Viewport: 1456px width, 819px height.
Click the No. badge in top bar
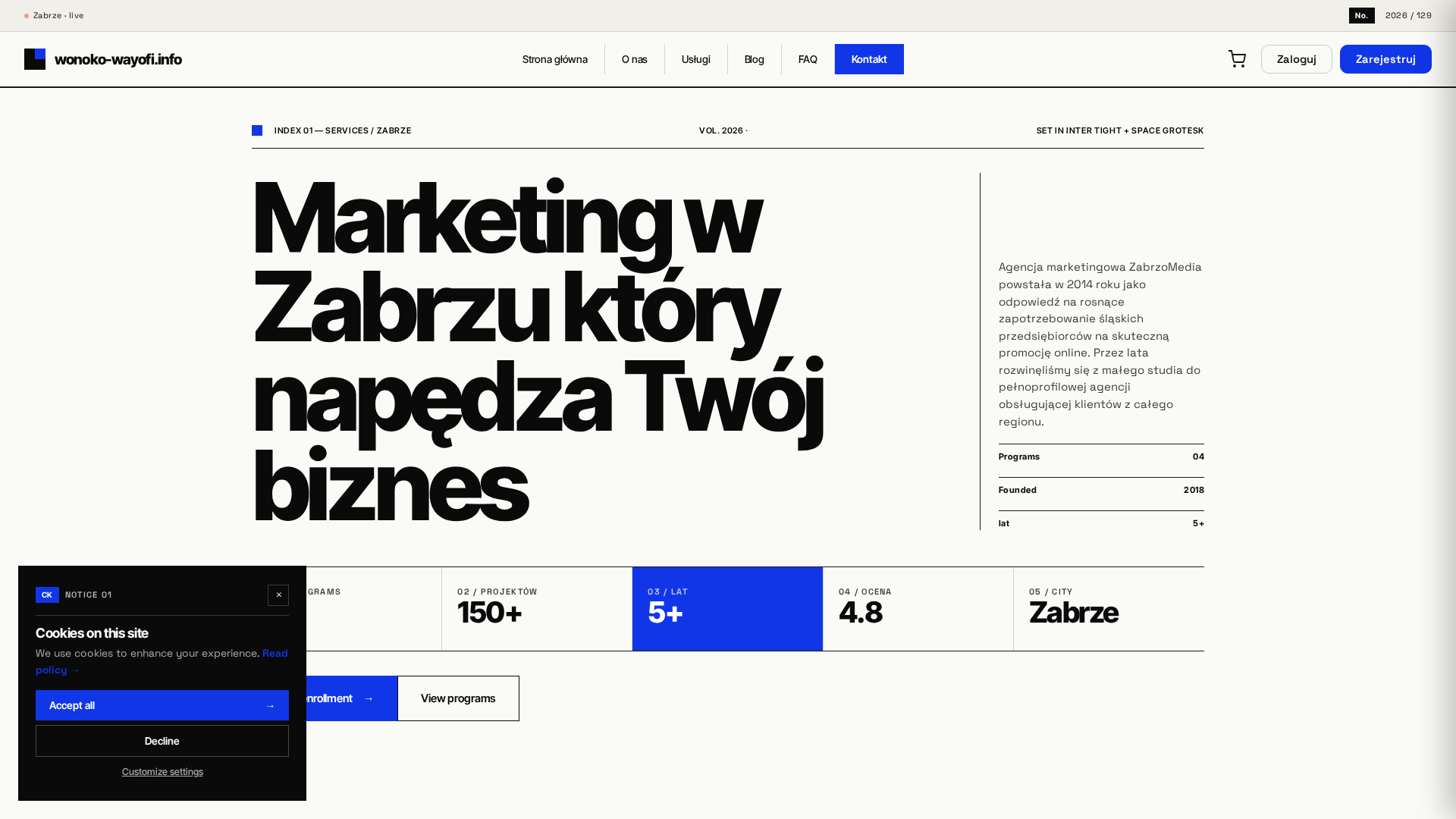1362,15
